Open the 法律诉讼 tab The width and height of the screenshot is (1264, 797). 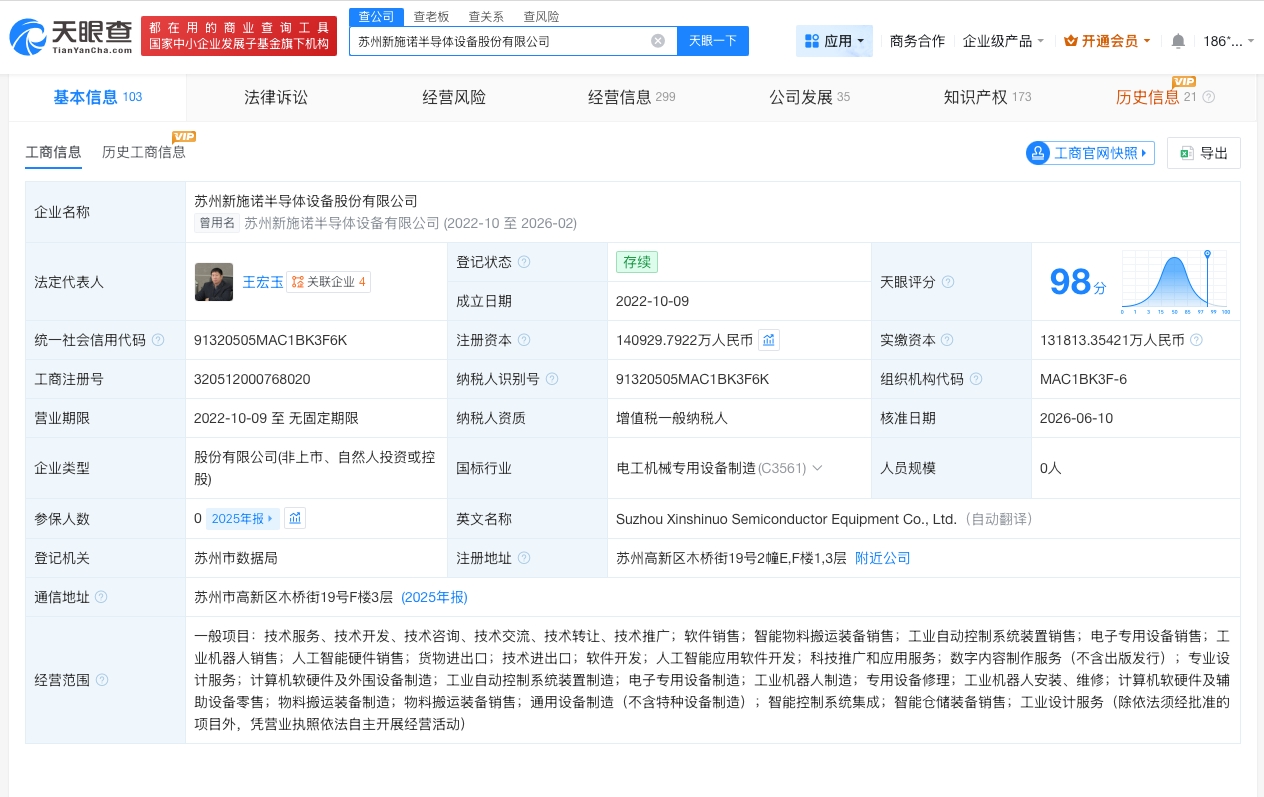point(276,97)
